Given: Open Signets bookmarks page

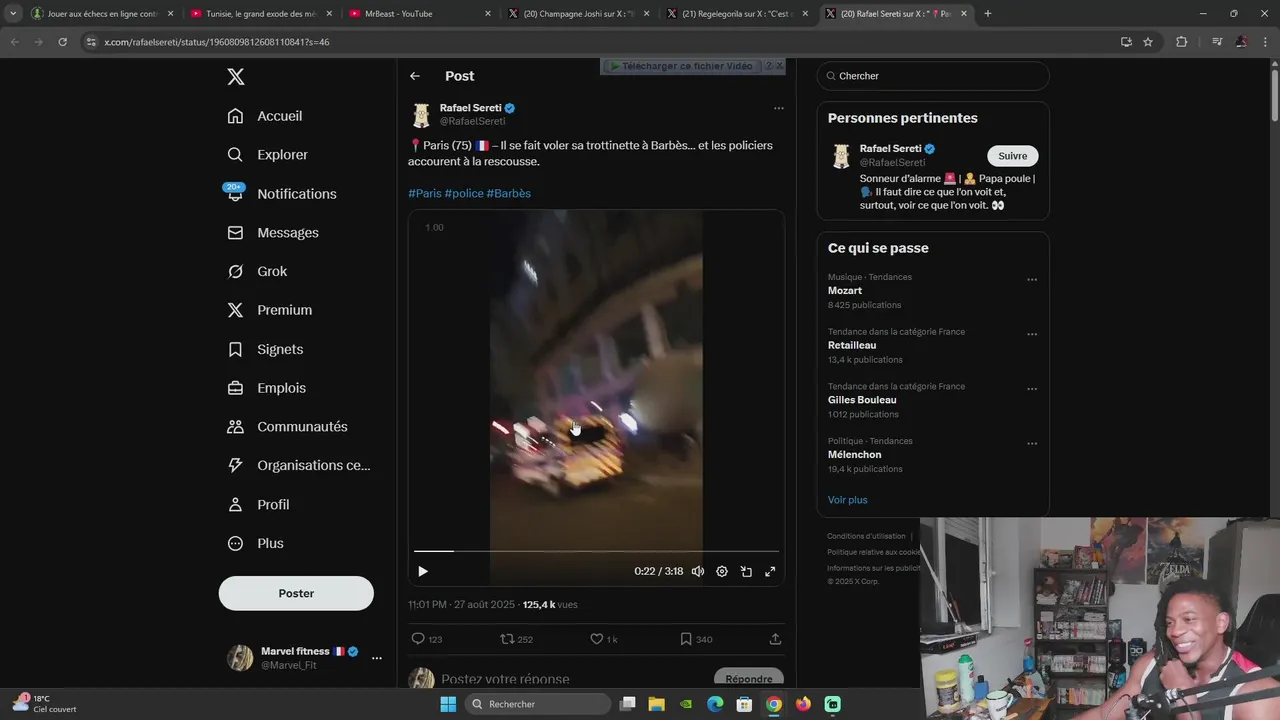Looking at the screenshot, I should (x=265, y=349).
